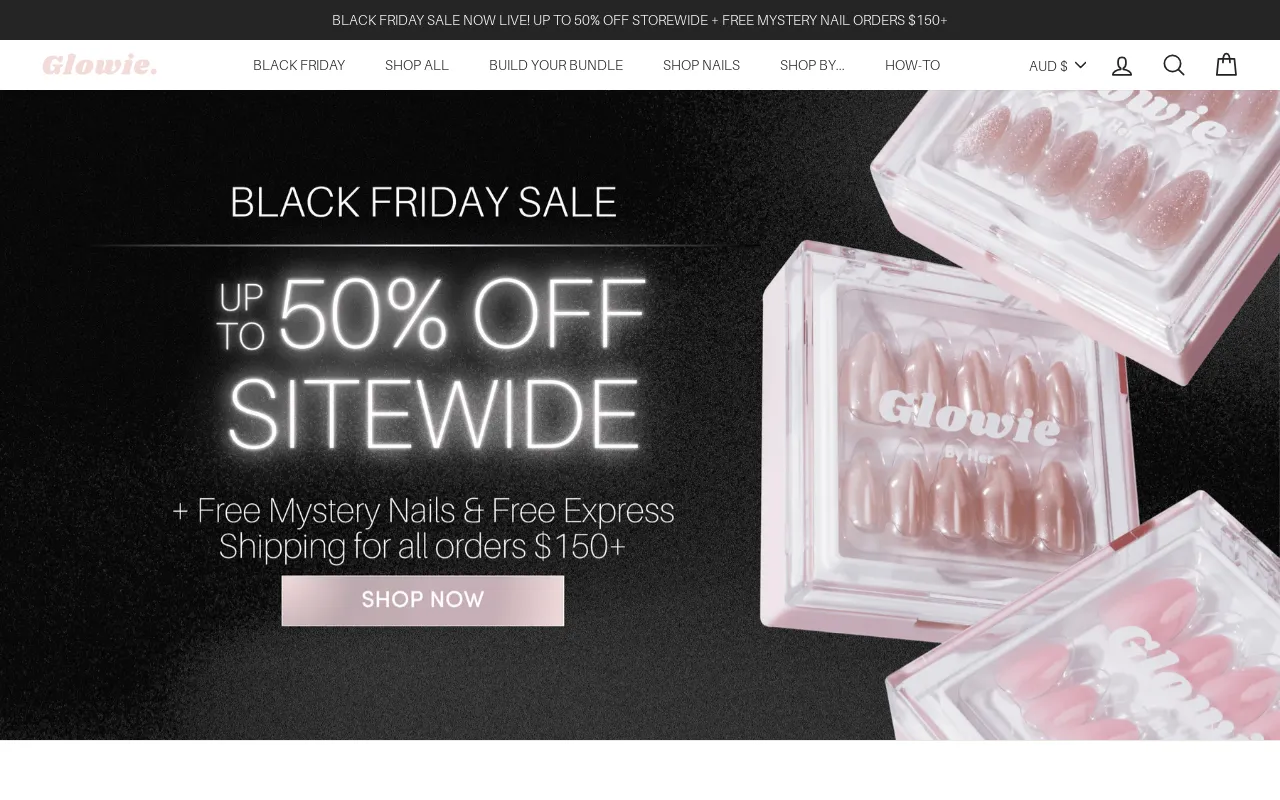Click the Glowie logo in header

pyautogui.click(x=100, y=65)
